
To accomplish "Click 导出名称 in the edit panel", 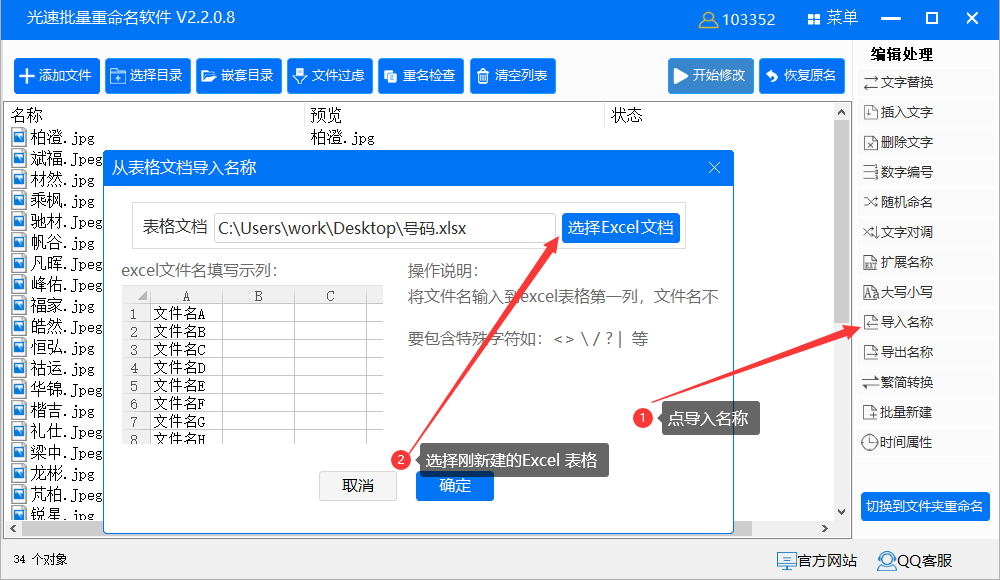I will coord(899,352).
